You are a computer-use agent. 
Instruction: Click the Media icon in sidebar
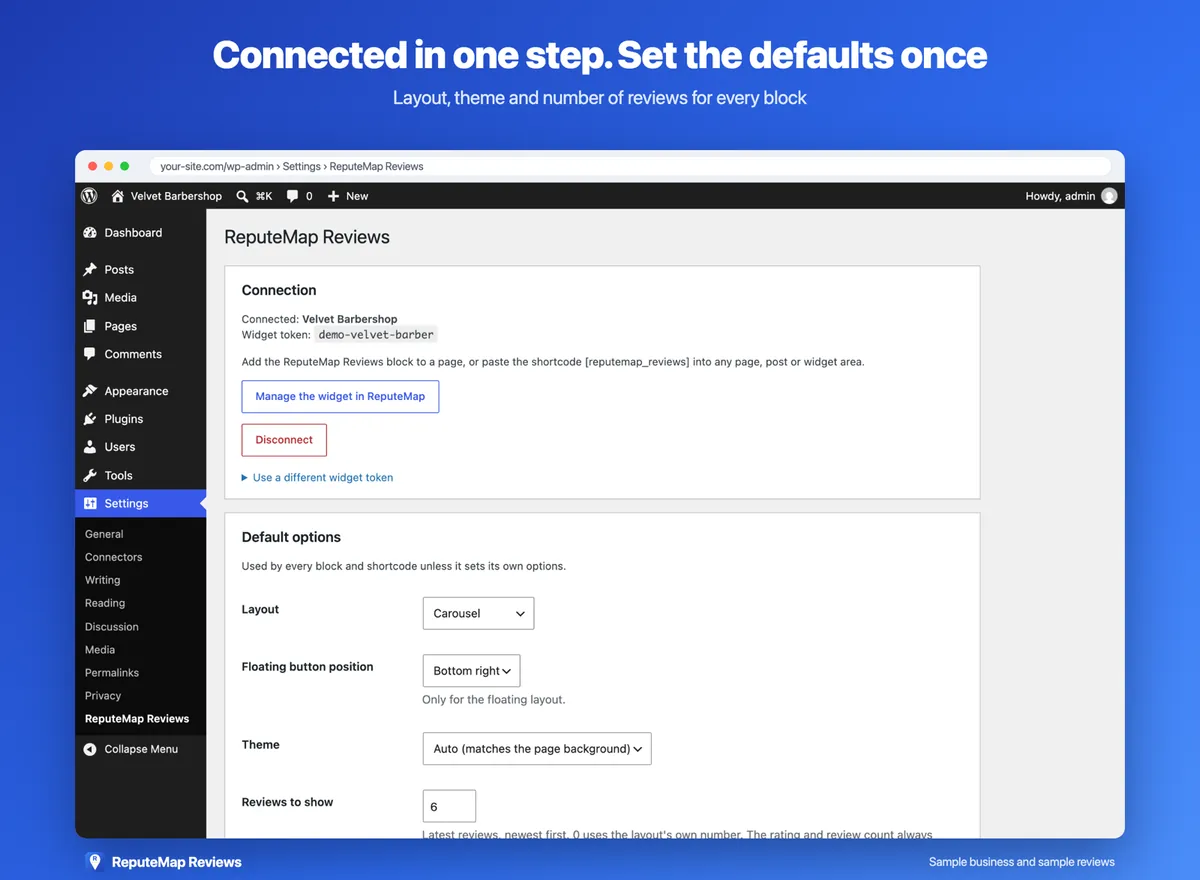pos(90,298)
